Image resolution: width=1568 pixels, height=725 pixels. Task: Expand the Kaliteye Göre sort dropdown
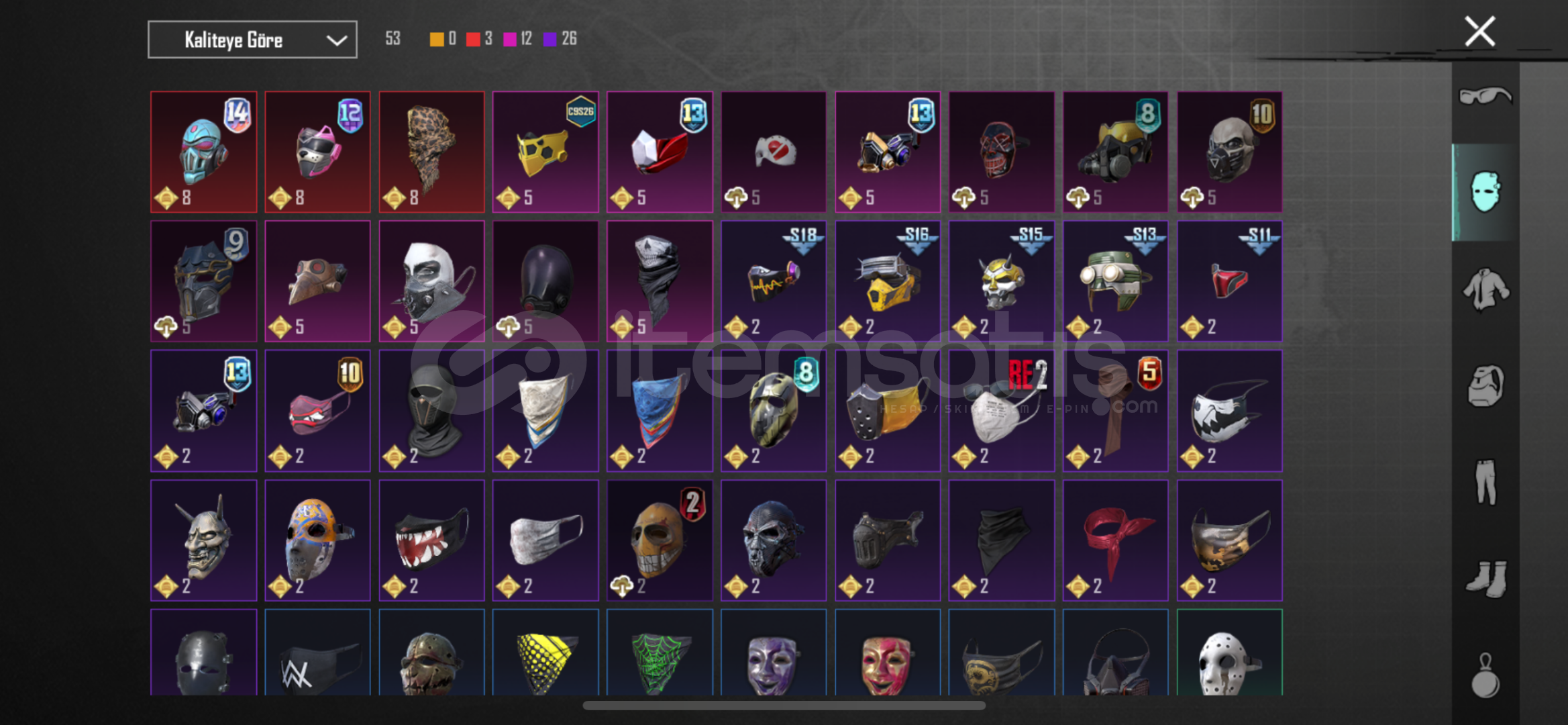[x=252, y=40]
